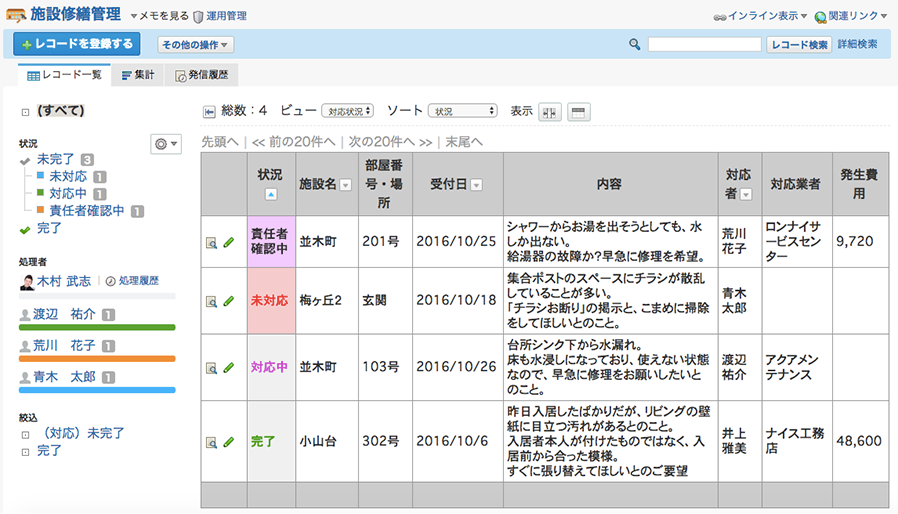The image size is (898, 514).
Task: Open the 対応者 column filter dropdown
Action: 746,195
